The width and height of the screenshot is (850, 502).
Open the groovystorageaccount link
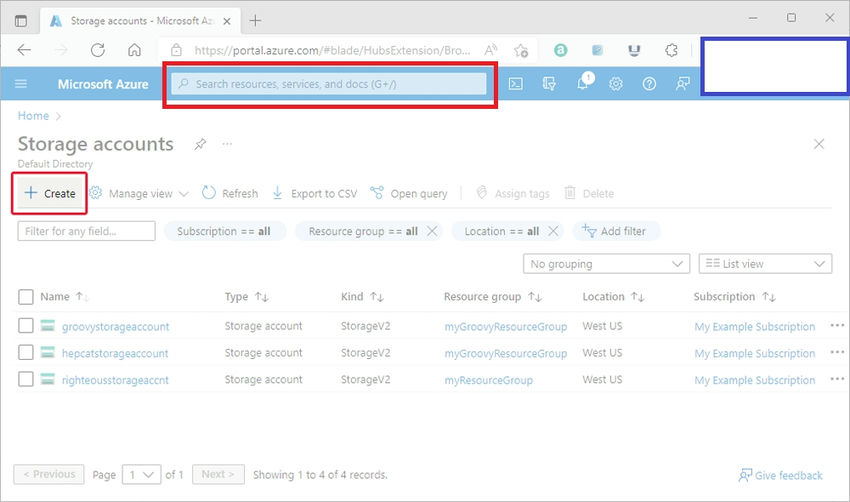pos(115,327)
